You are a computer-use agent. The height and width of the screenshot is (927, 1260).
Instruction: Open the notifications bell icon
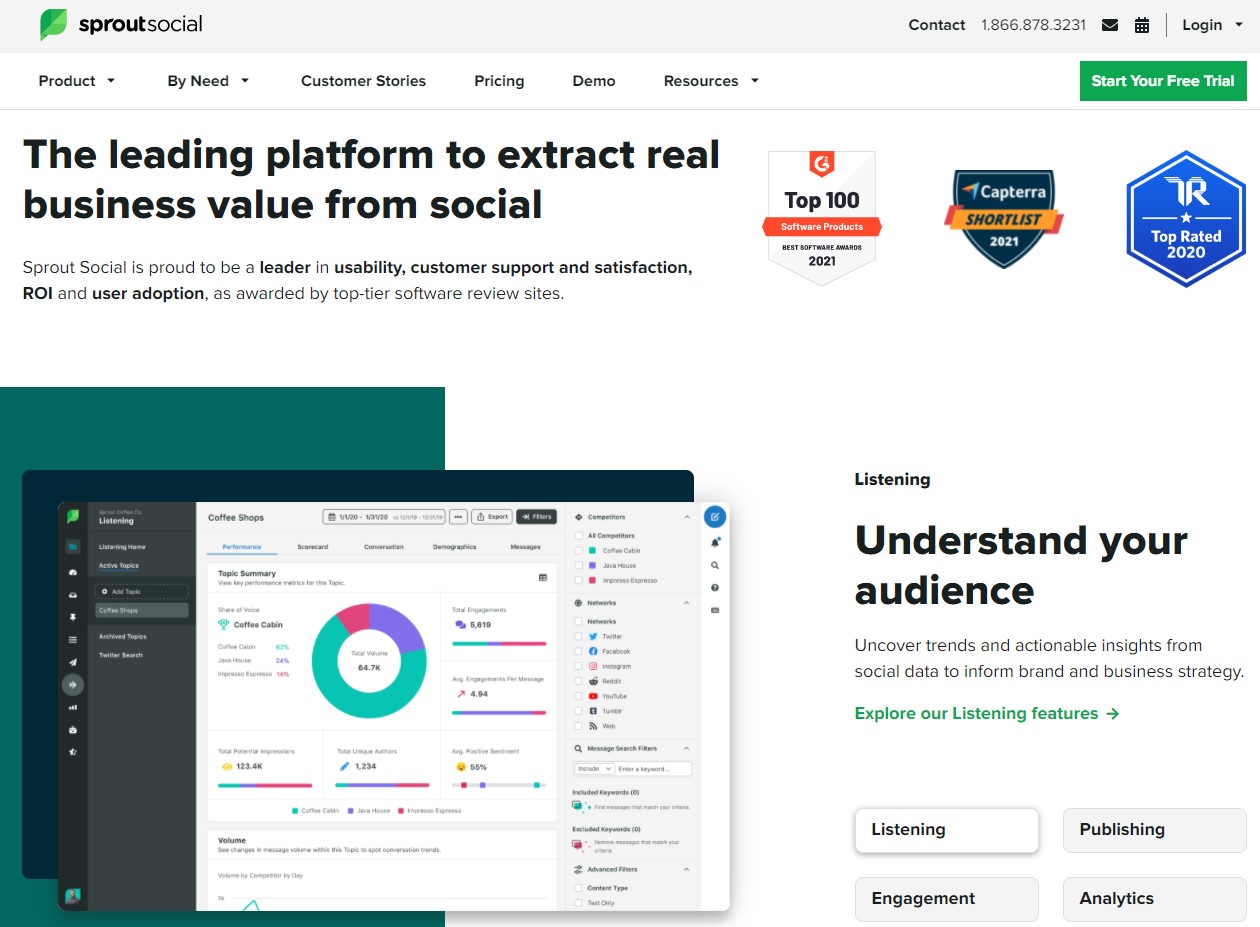click(715, 542)
